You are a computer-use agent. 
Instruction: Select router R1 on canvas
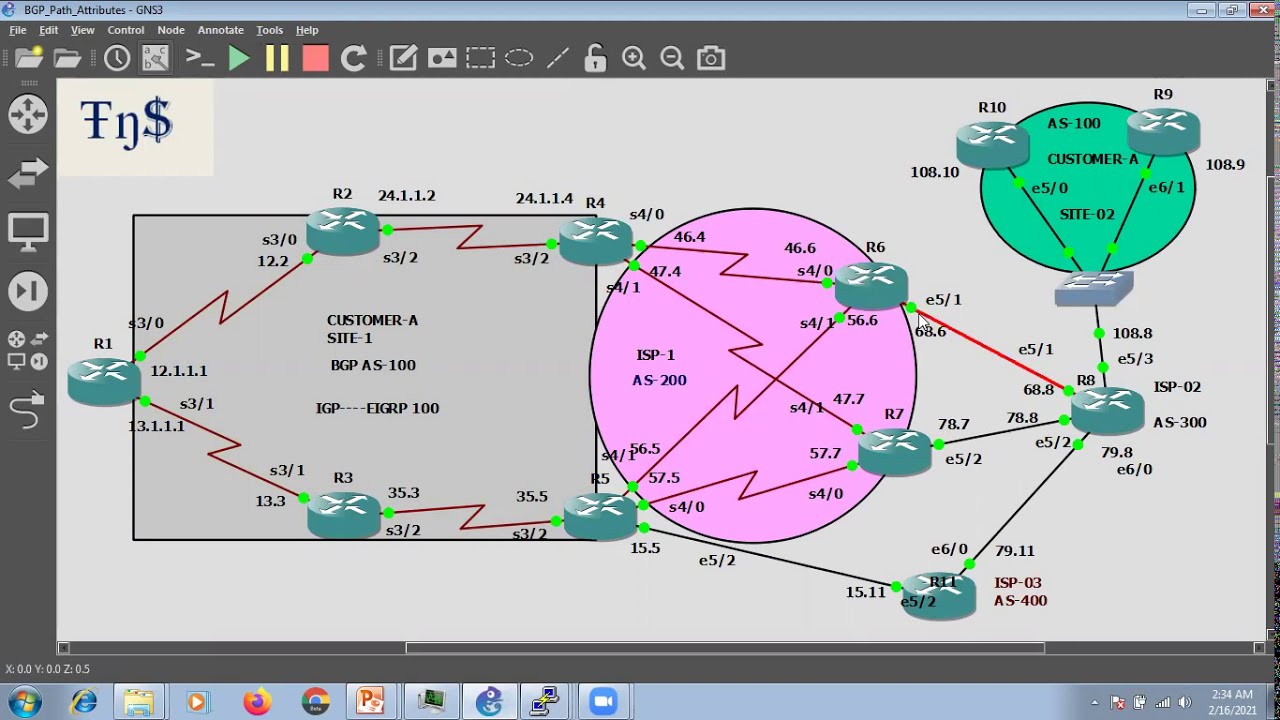click(104, 380)
